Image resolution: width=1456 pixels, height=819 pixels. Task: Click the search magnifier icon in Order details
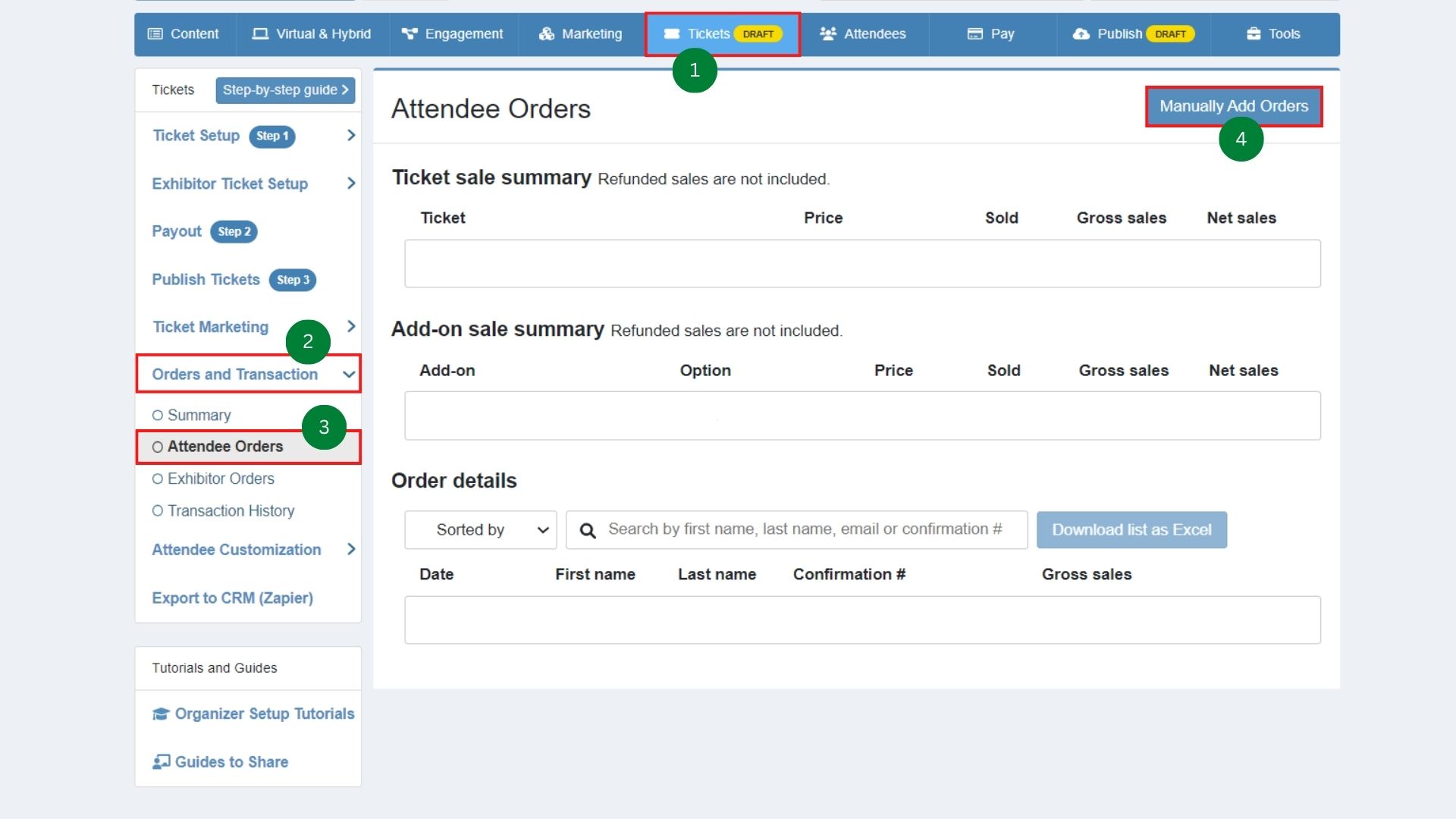(588, 529)
